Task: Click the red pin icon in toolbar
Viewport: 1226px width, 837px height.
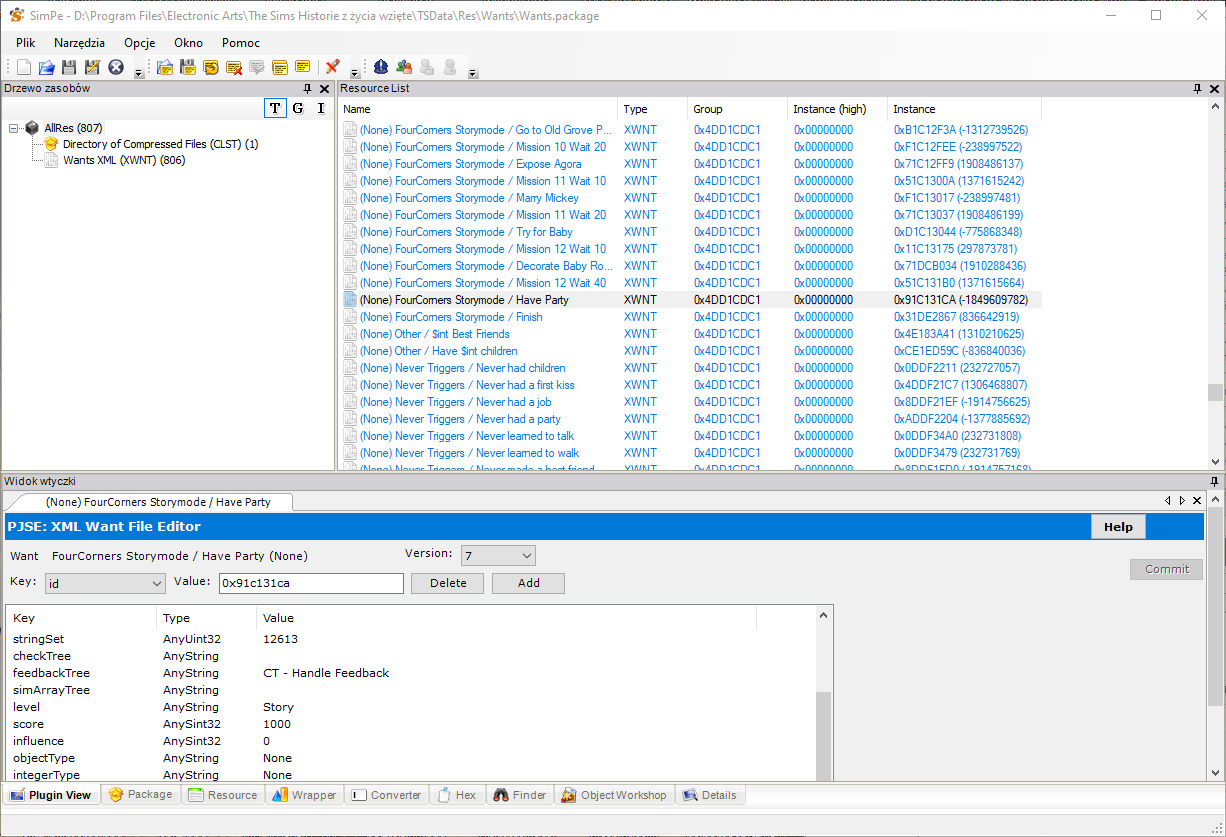Action: (332, 67)
